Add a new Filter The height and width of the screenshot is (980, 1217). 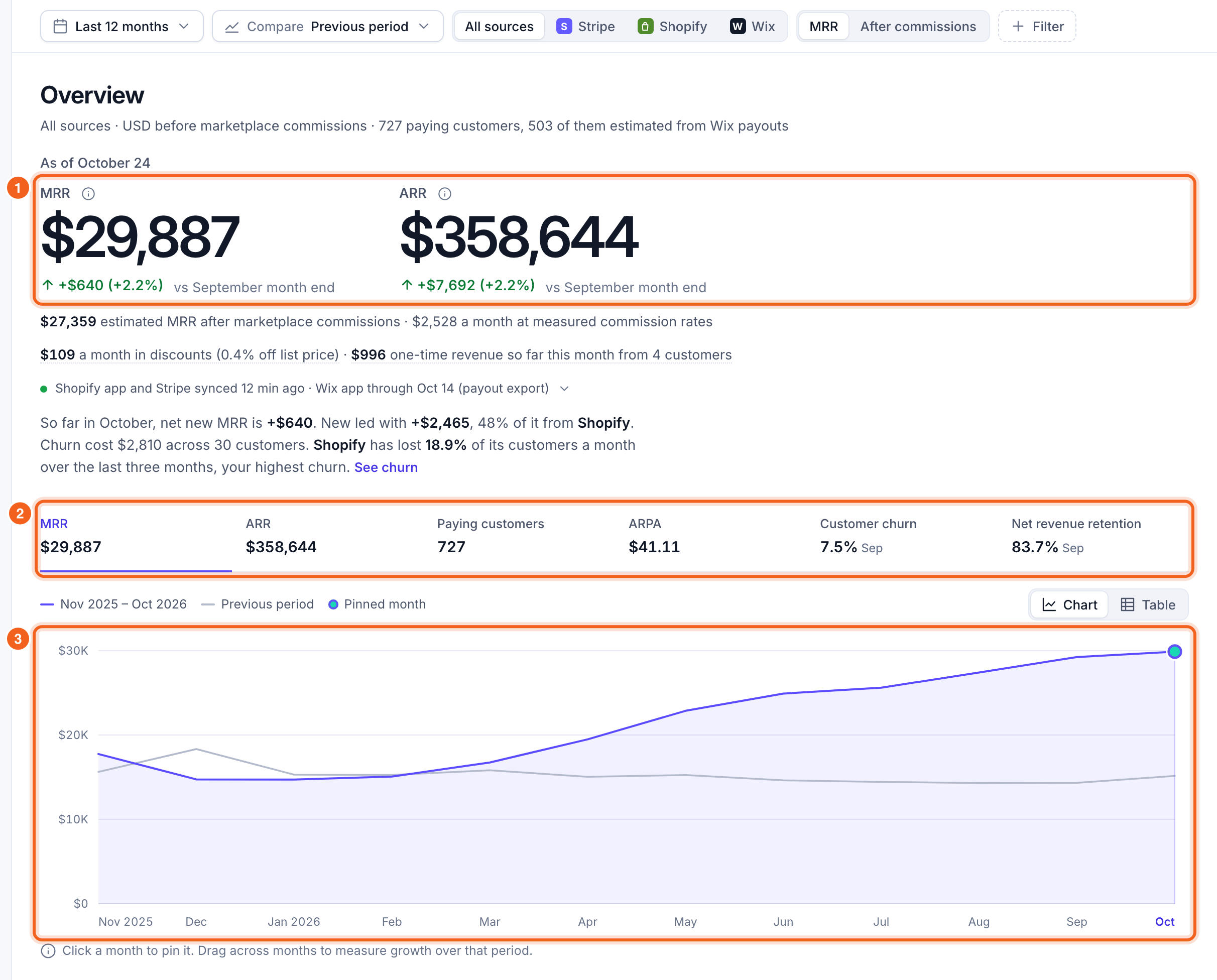tap(1037, 27)
